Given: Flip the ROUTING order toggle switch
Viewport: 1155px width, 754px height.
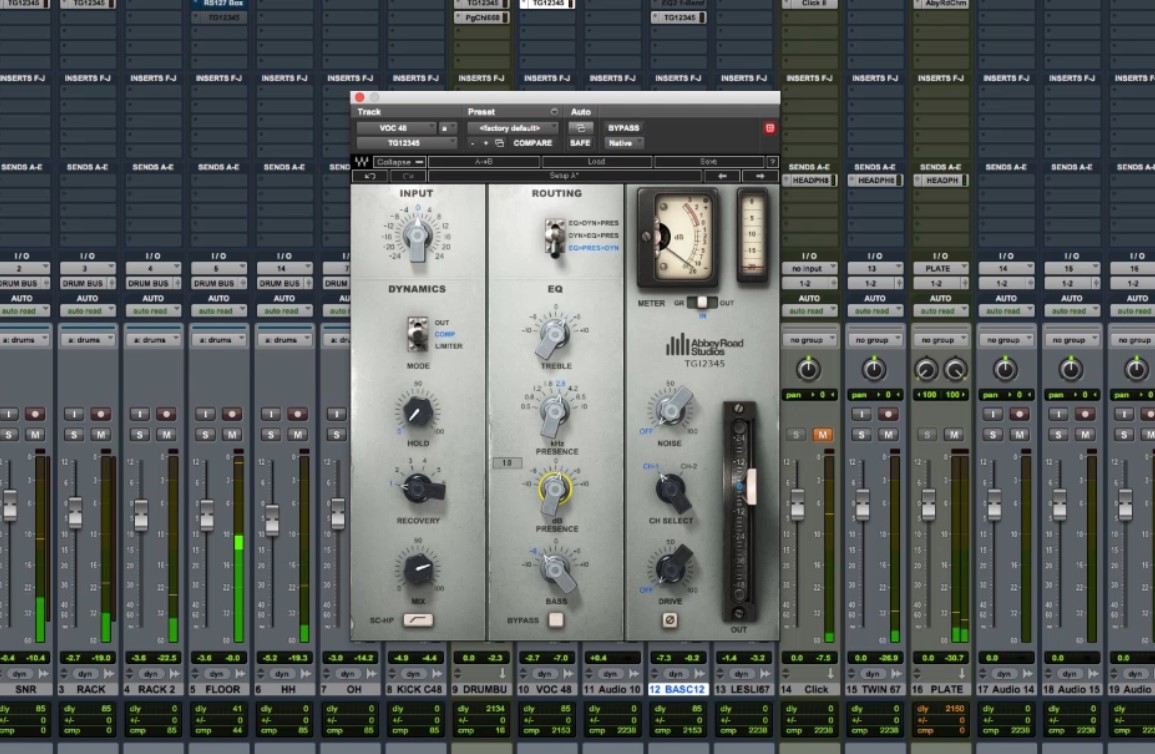Looking at the screenshot, I should tap(554, 236).
